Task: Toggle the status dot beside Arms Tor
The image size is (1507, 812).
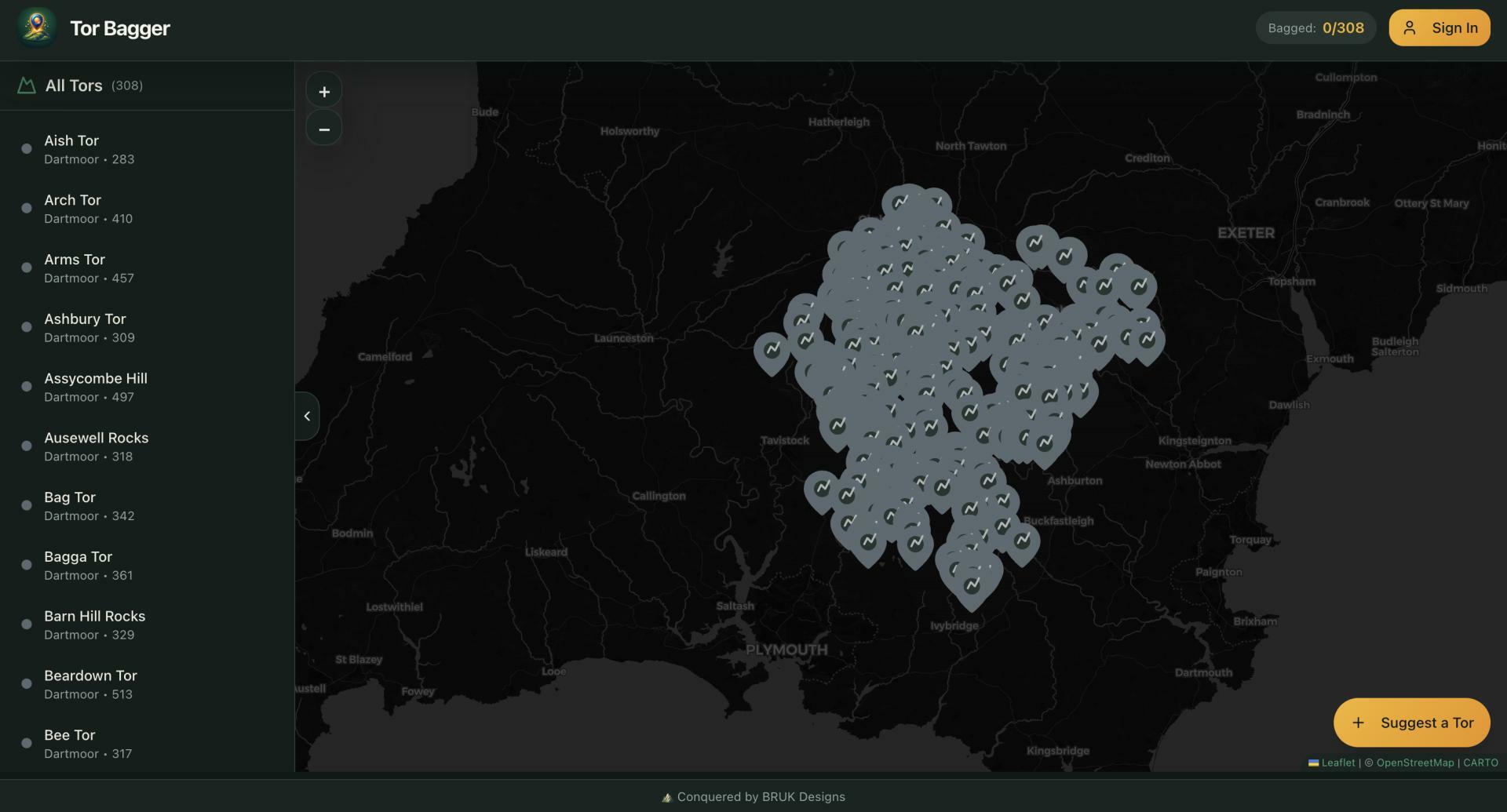Action: click(27, 268)
